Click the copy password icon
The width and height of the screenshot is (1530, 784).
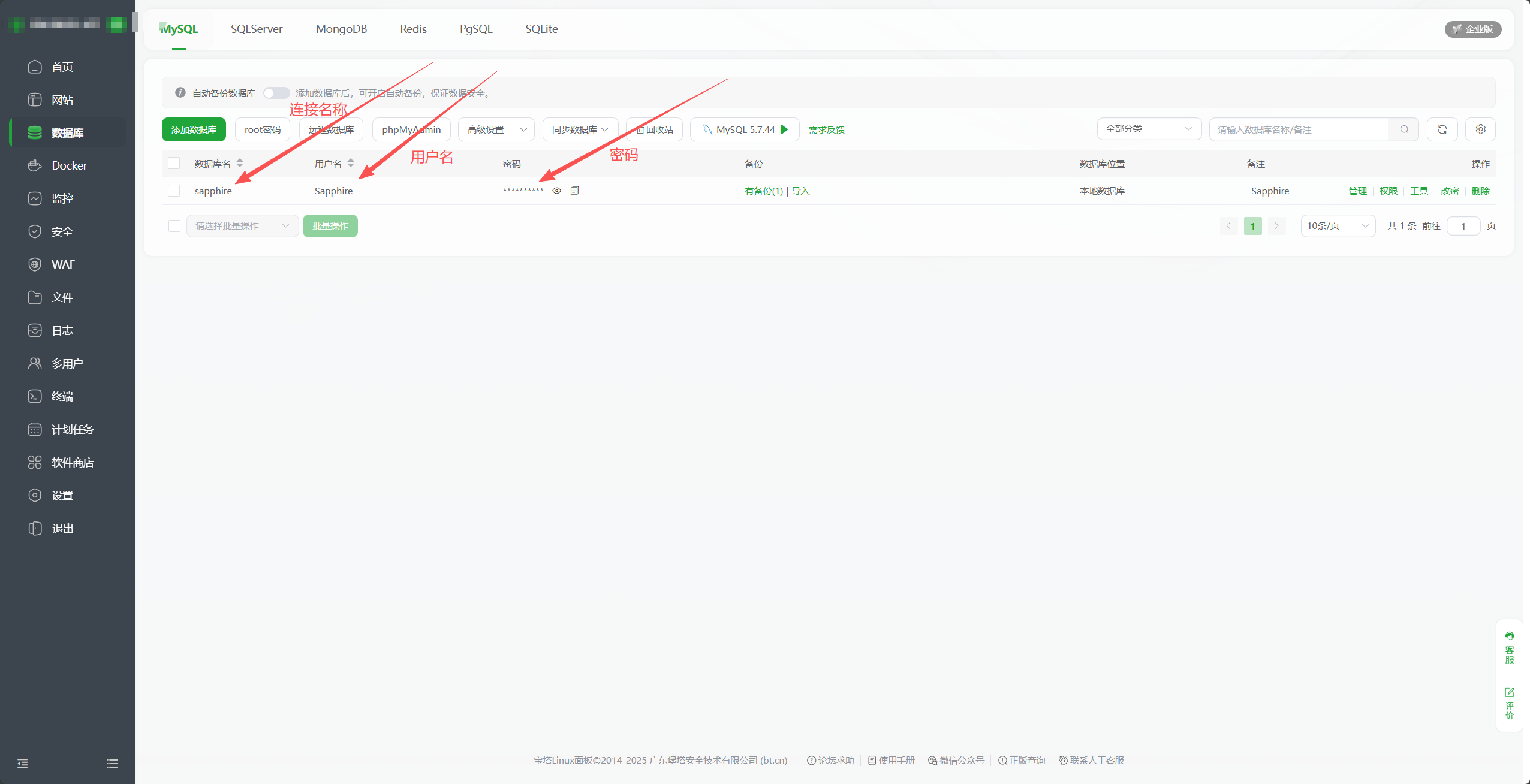pyautogui.click(x=574, y=191)
